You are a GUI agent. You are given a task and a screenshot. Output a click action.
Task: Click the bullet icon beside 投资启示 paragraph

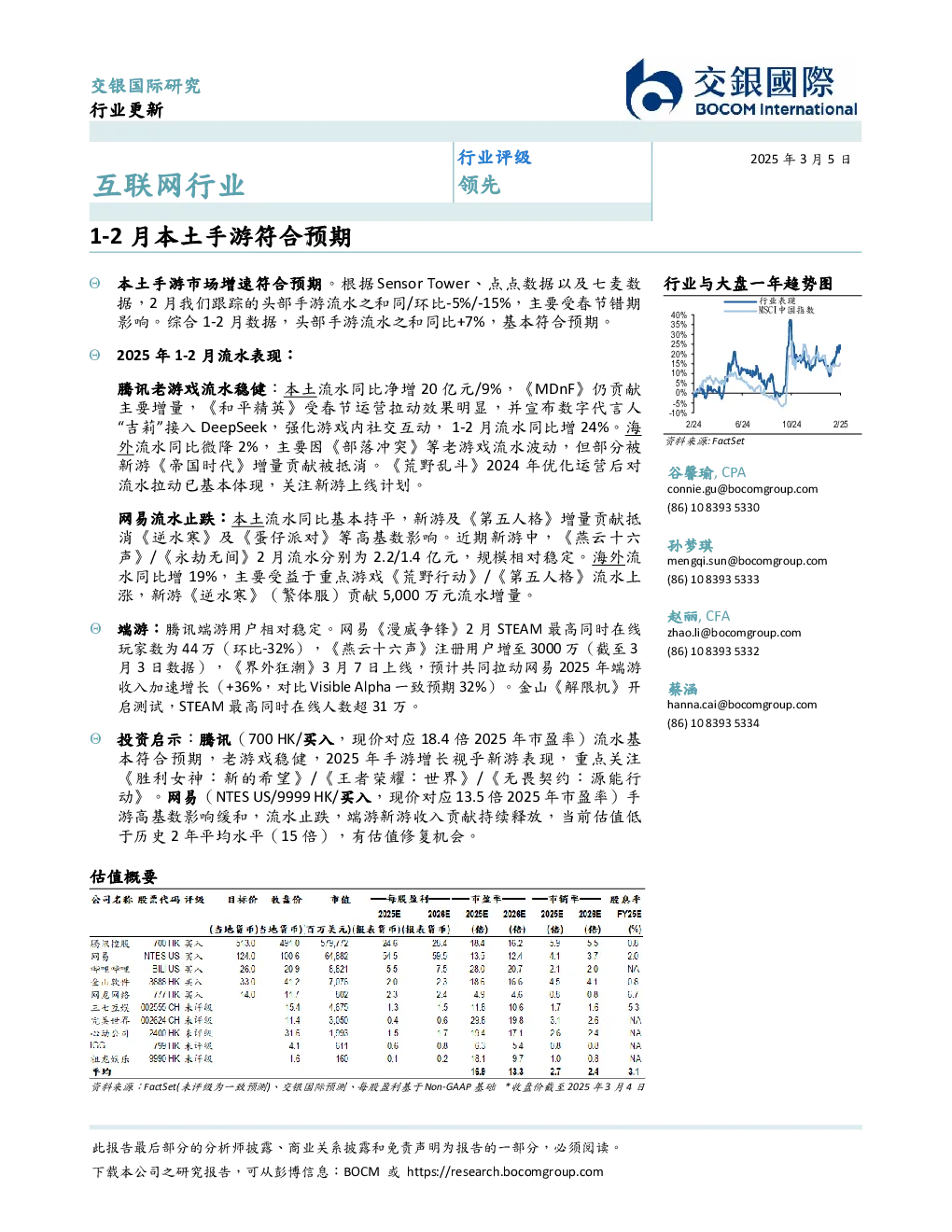[x=95, y=738]
